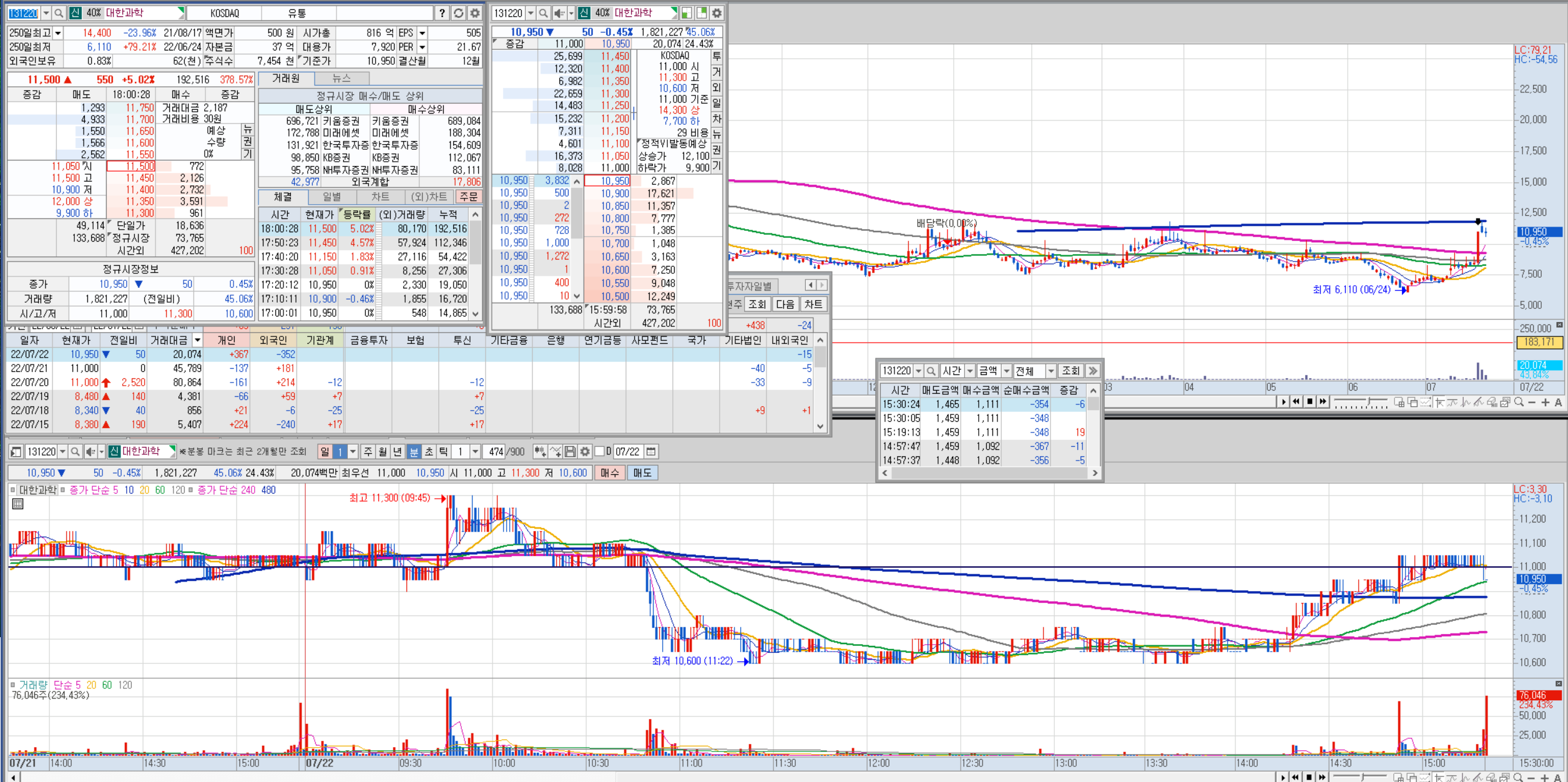Click vertical scrollbar of execution list
The image size is (1568, 782).
(x=476, y=264)
